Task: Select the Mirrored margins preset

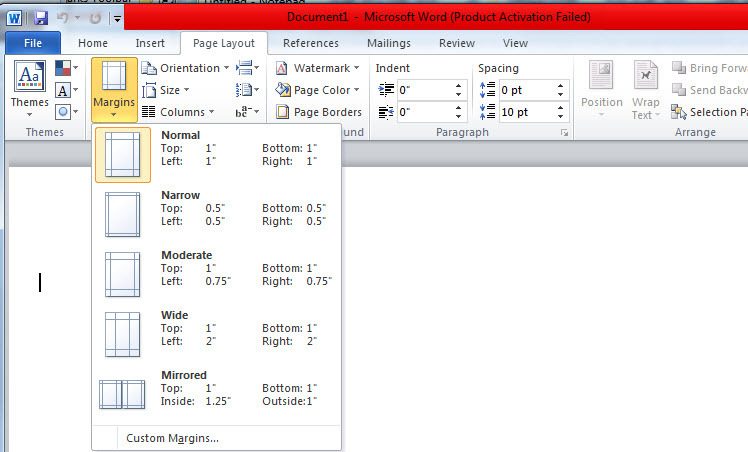Action: 217,395
